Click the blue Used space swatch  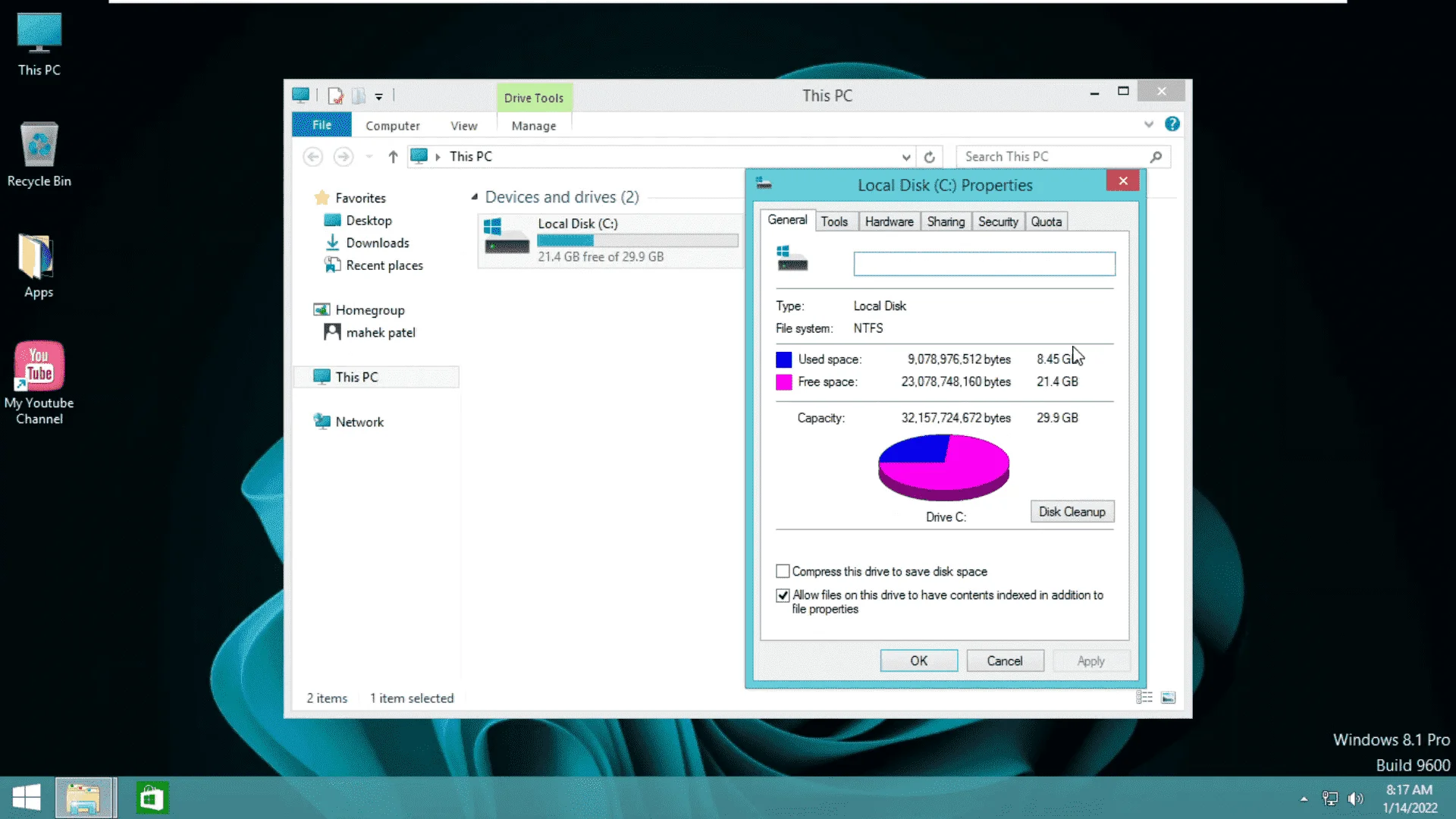coord(783,359)
